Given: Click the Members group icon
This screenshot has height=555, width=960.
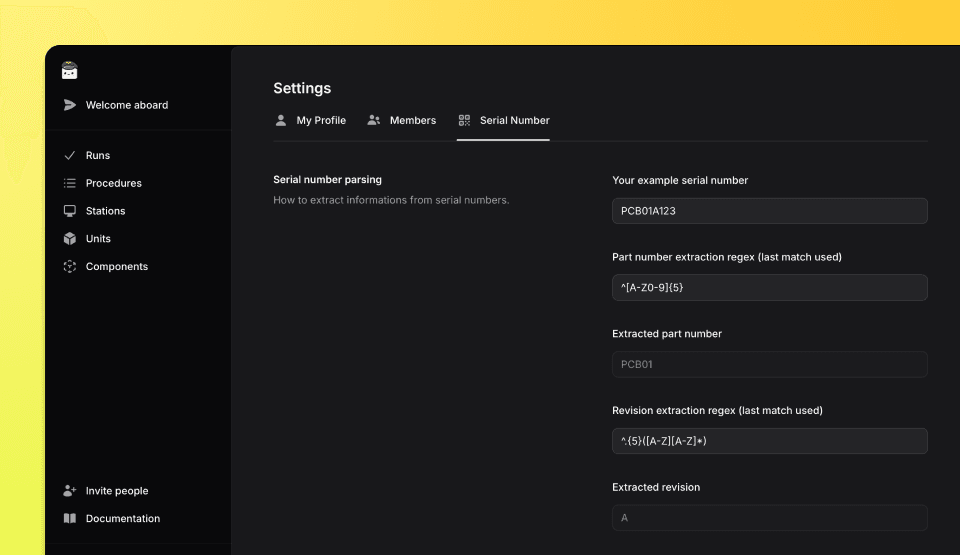Looking at the screenshot, I should [373, 120].
